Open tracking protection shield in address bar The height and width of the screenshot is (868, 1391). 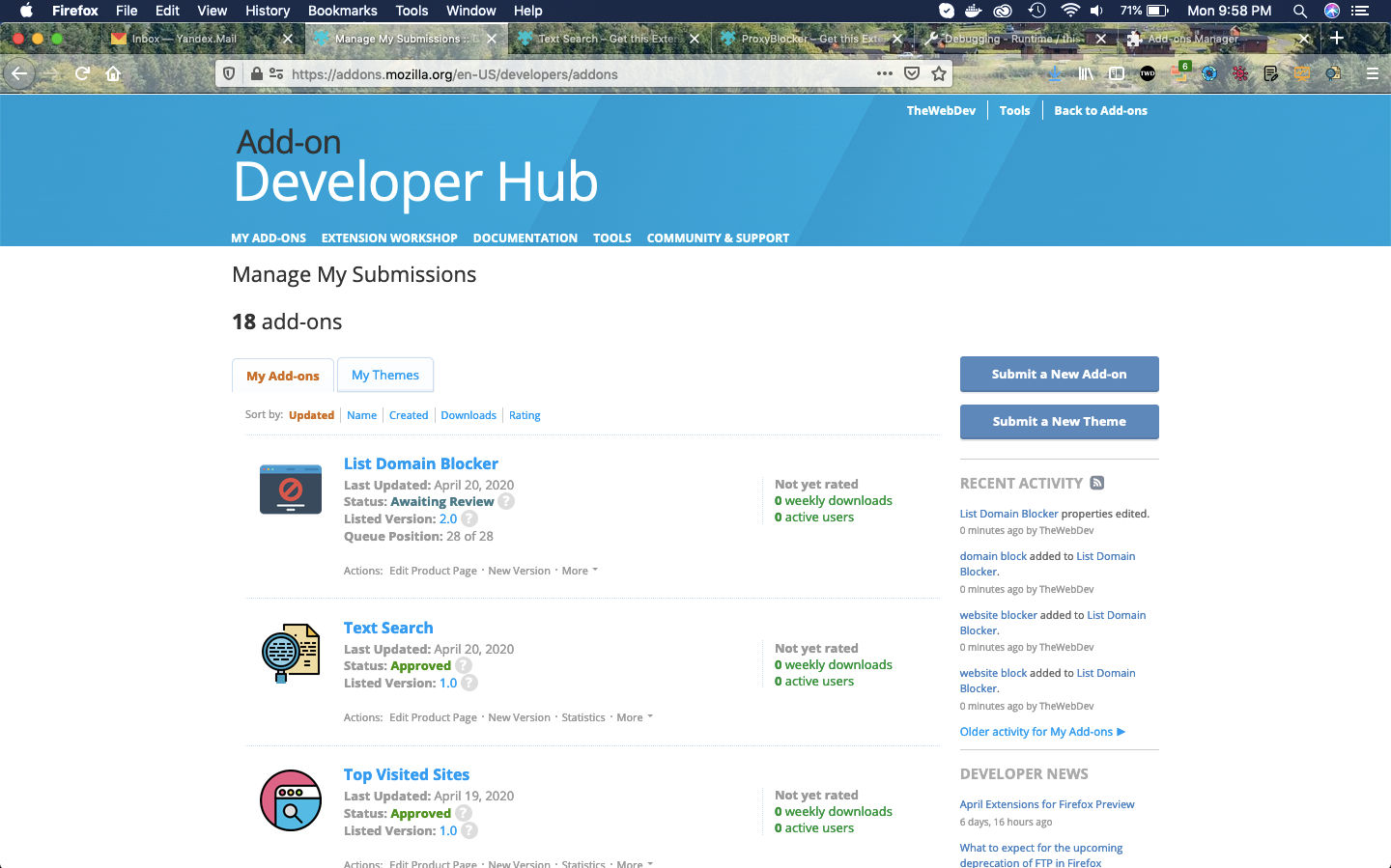(229, 73)
